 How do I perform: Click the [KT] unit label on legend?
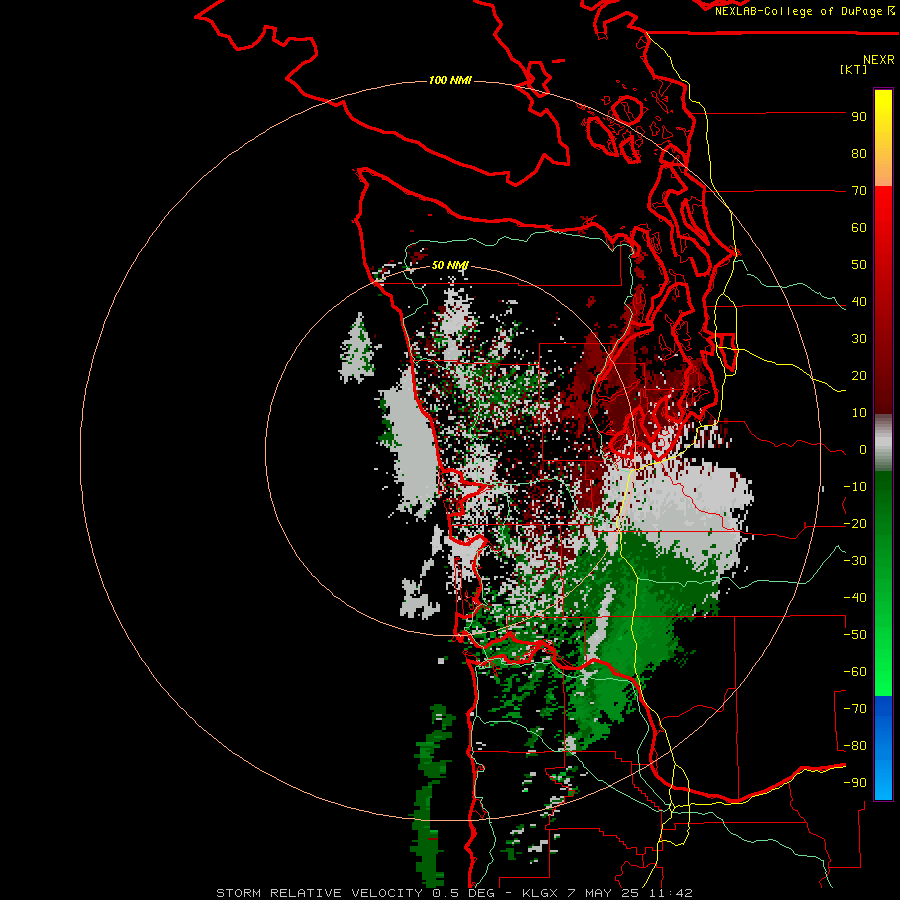click(854, 69)
